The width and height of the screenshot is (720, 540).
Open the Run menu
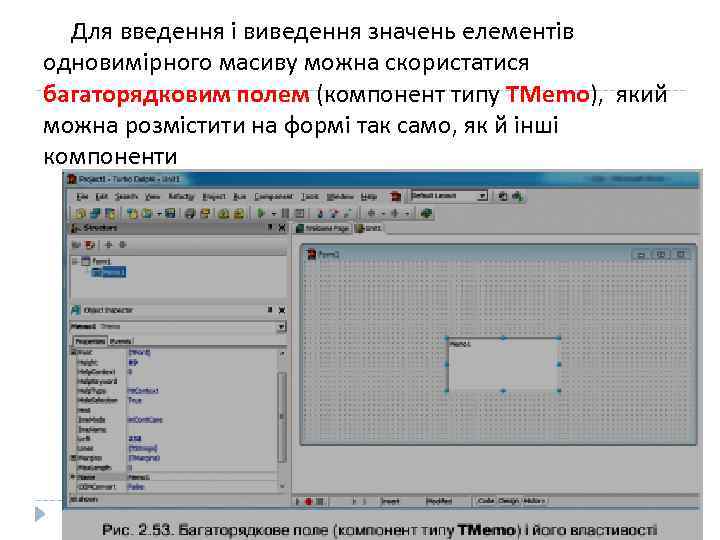pyautogui.click(x=240, y=197)
